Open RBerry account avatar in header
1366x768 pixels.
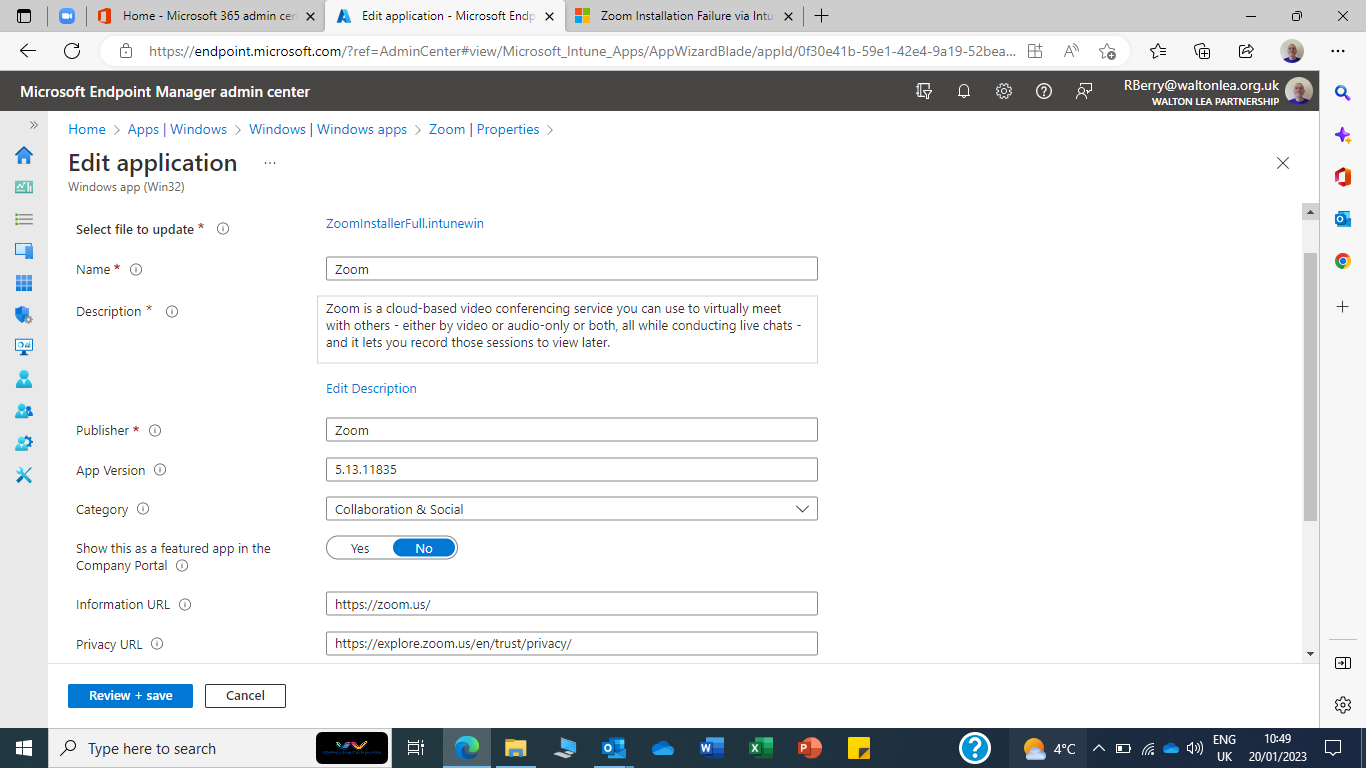(1299, 91)
